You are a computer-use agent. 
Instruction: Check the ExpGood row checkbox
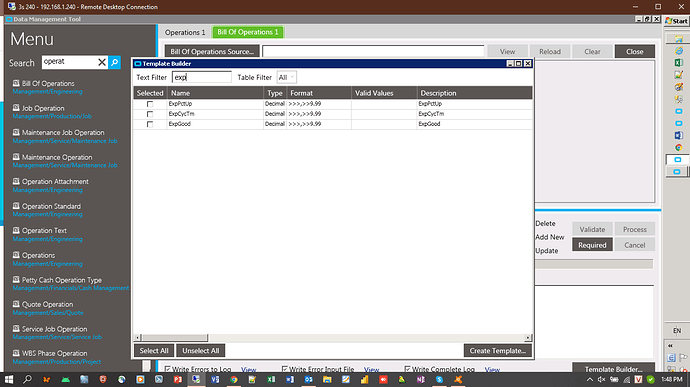pos(150,124)
